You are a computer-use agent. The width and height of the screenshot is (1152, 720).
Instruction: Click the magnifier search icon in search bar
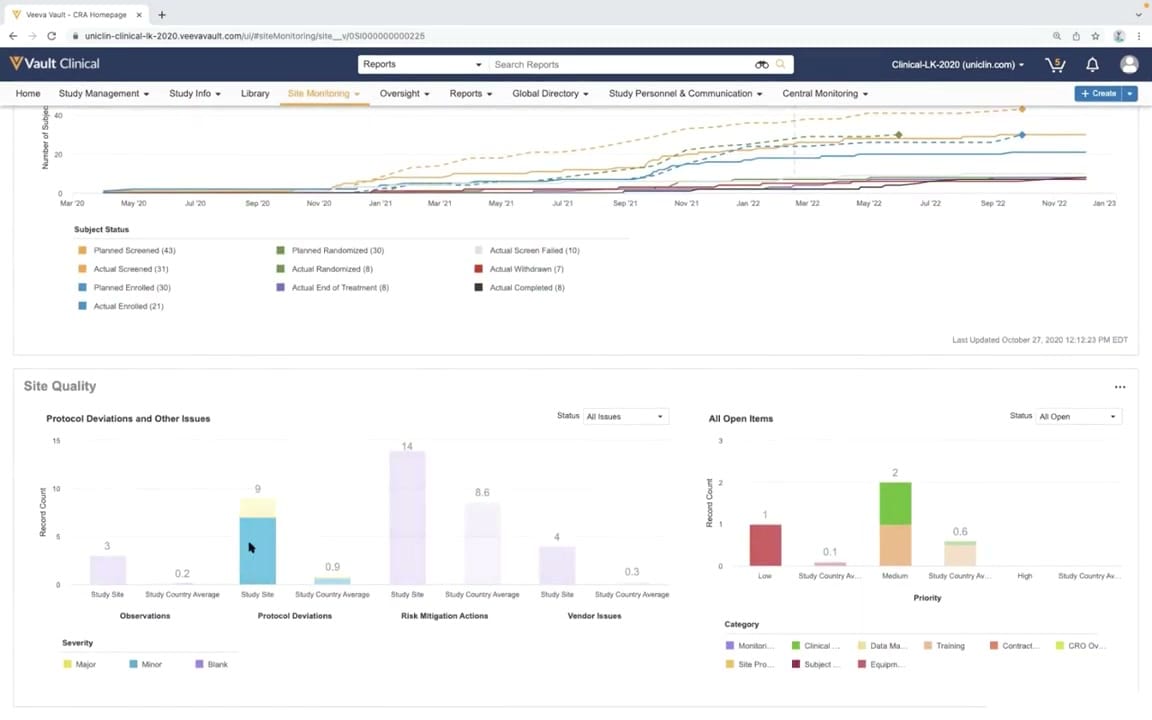pos(781,64)
